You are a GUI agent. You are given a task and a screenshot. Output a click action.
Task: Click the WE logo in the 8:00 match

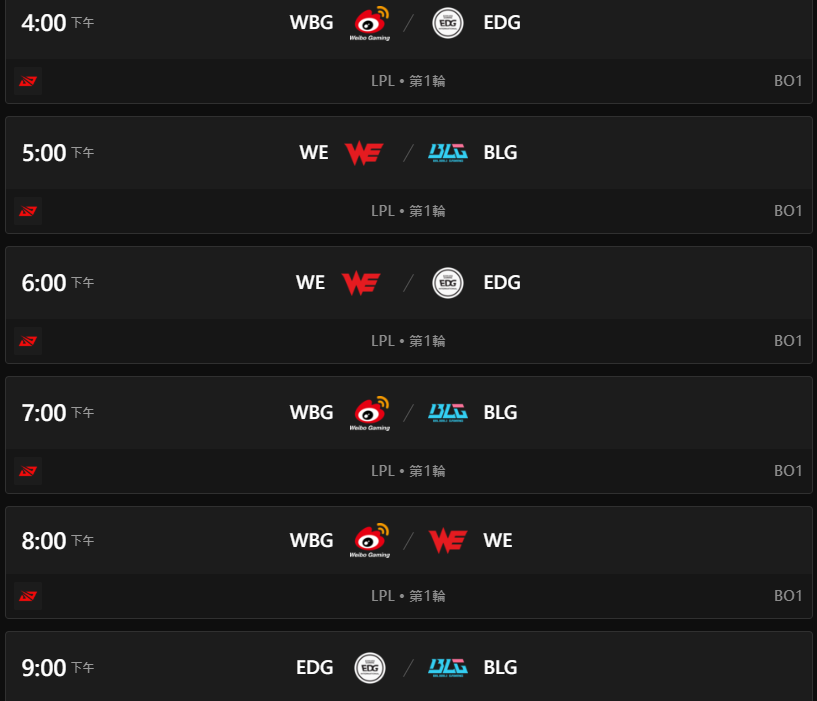(x=447, y=541)
